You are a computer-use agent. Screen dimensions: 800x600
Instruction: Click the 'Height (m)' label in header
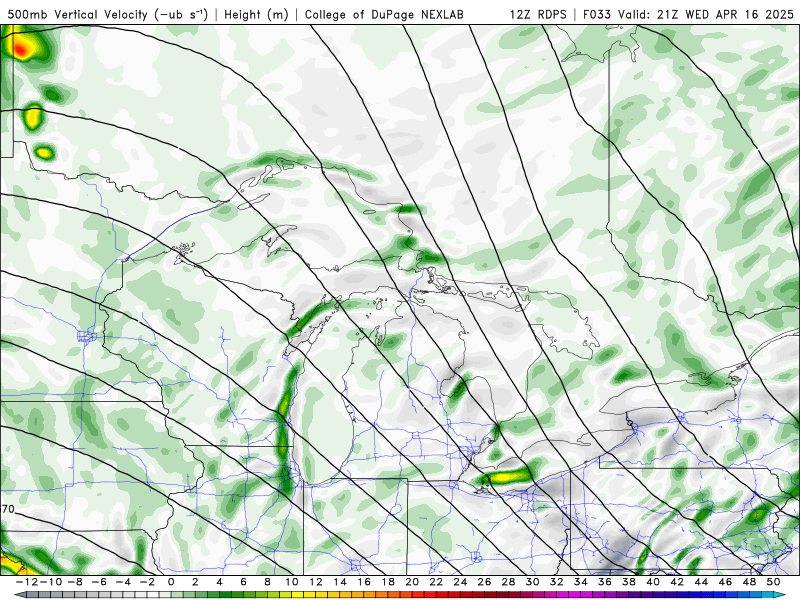tap(256, 15)
